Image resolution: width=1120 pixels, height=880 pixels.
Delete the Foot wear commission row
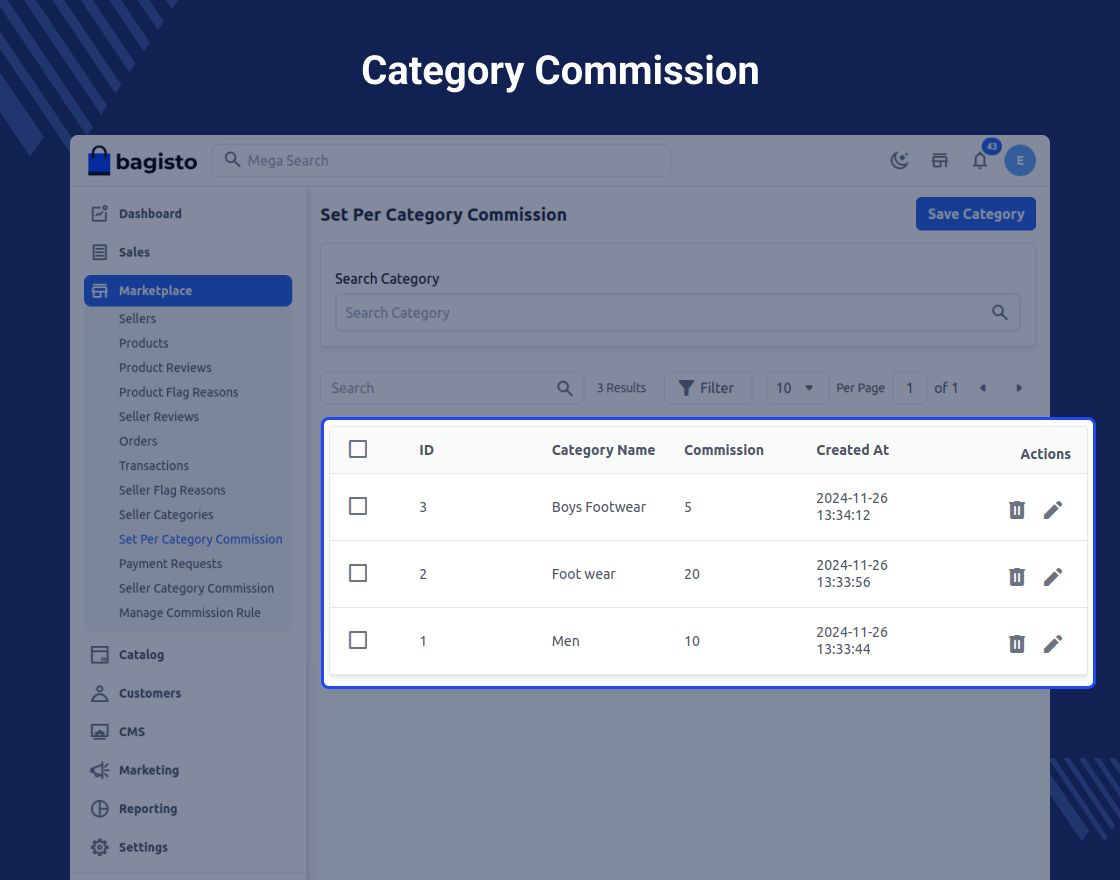(x=1016, y=576)
